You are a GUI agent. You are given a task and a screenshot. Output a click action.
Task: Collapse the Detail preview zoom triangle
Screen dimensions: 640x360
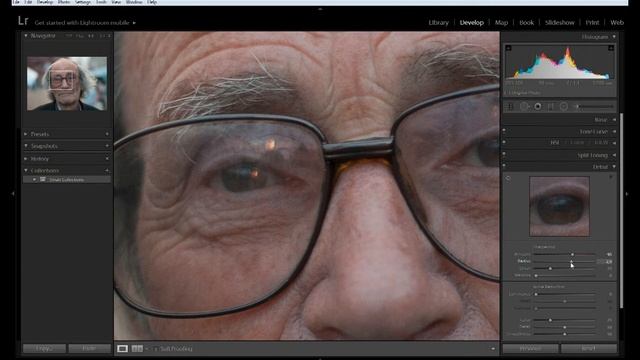[x=611, y=177]
